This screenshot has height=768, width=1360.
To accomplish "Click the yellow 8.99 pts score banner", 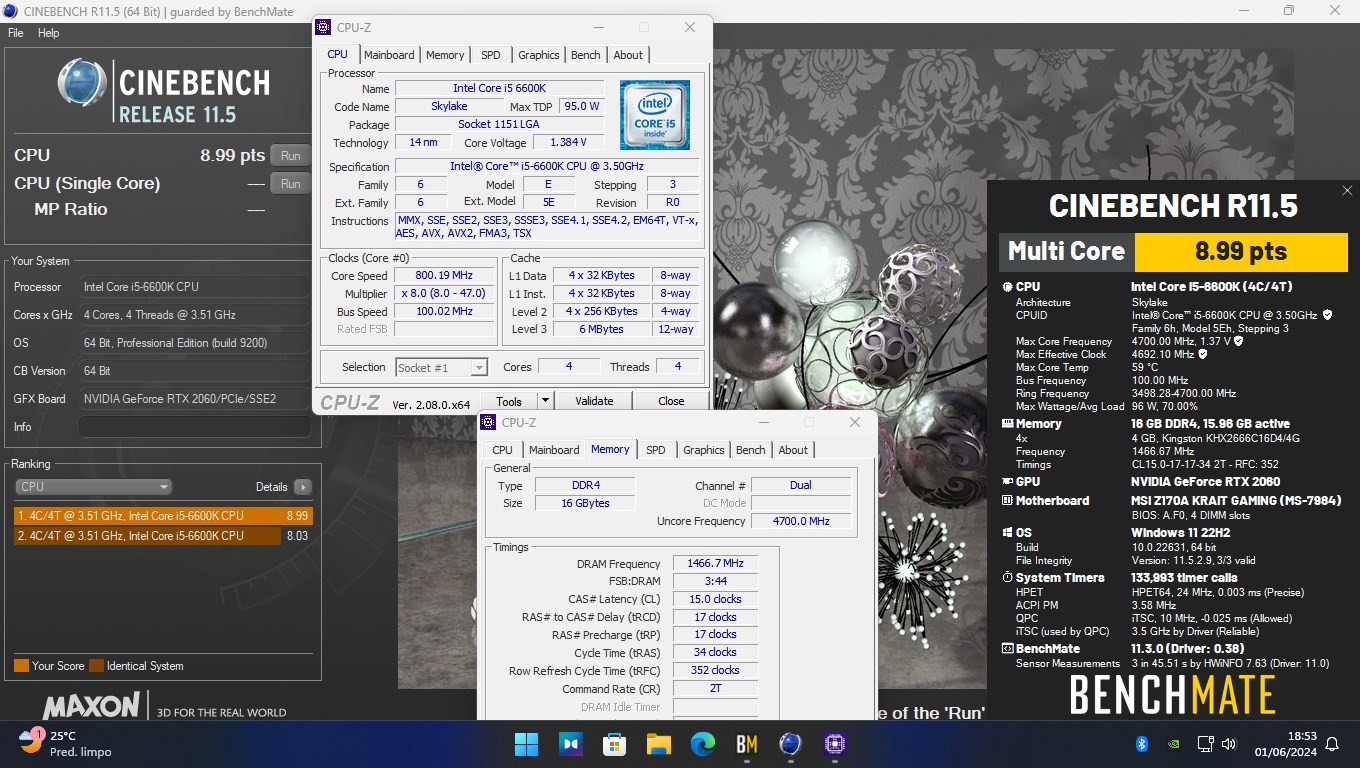I will 1241,251.
